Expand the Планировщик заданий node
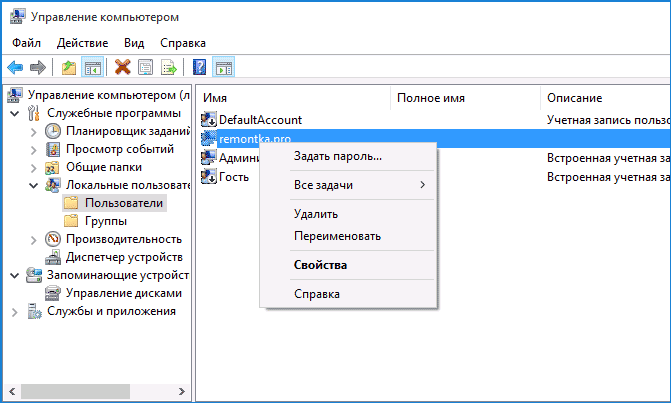 34,132
